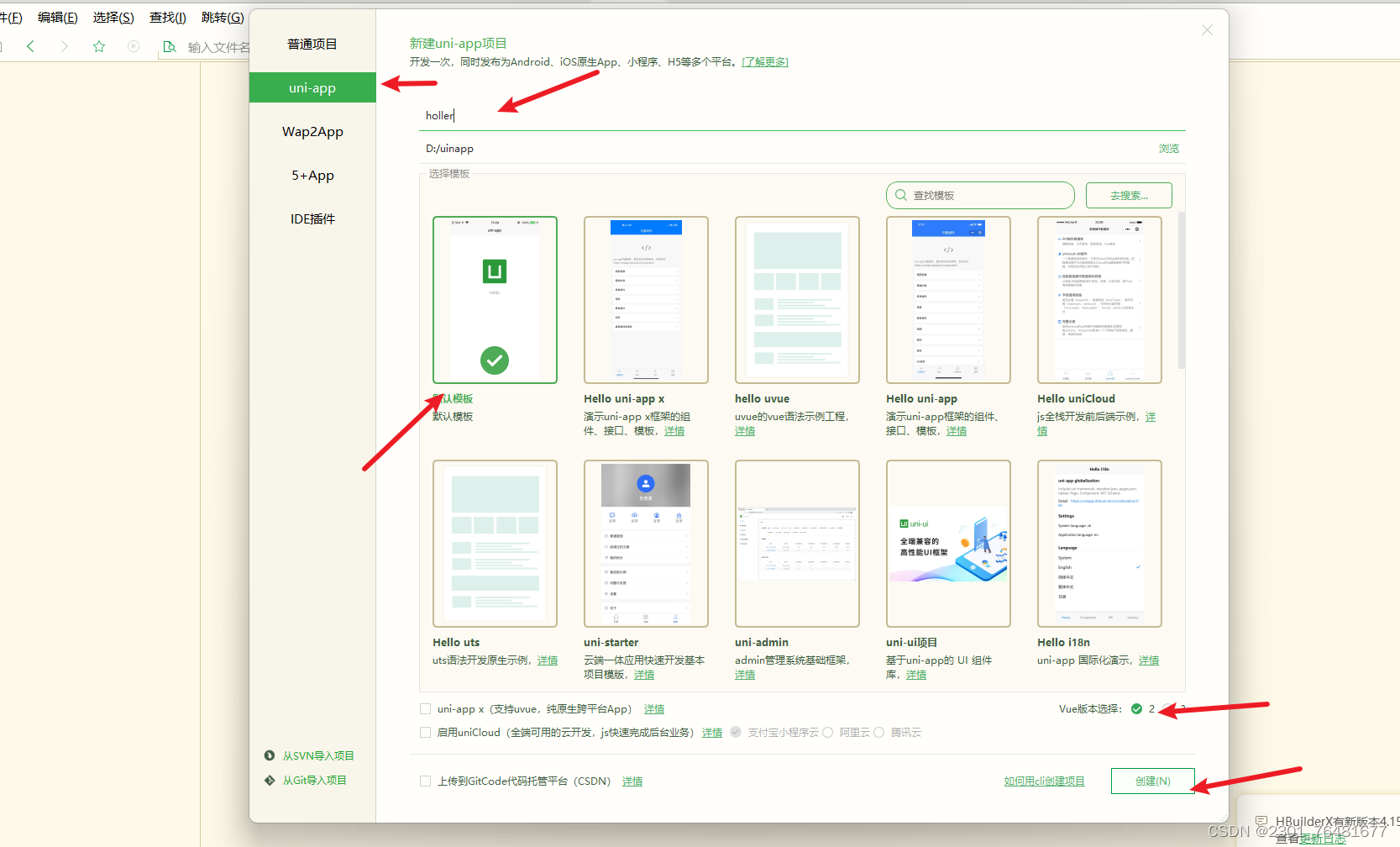Select the Hello i18n template thumbnail
1400x847 pixels.
[x=1099, y=544]
